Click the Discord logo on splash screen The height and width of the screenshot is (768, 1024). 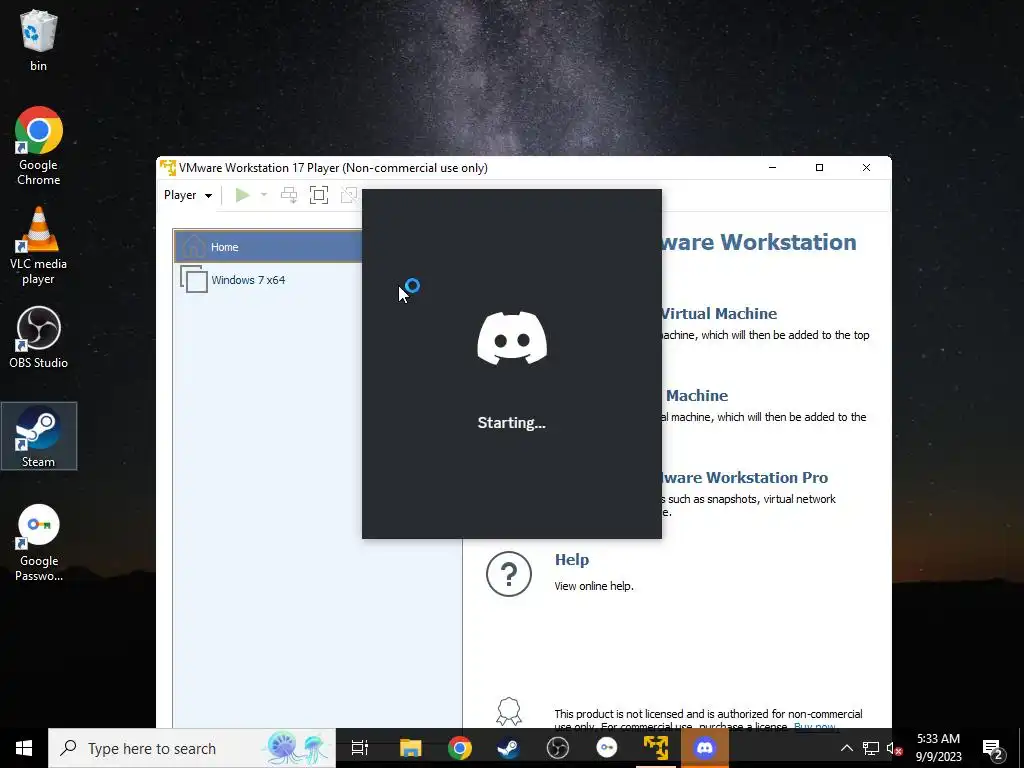click(x=512, y=338)
